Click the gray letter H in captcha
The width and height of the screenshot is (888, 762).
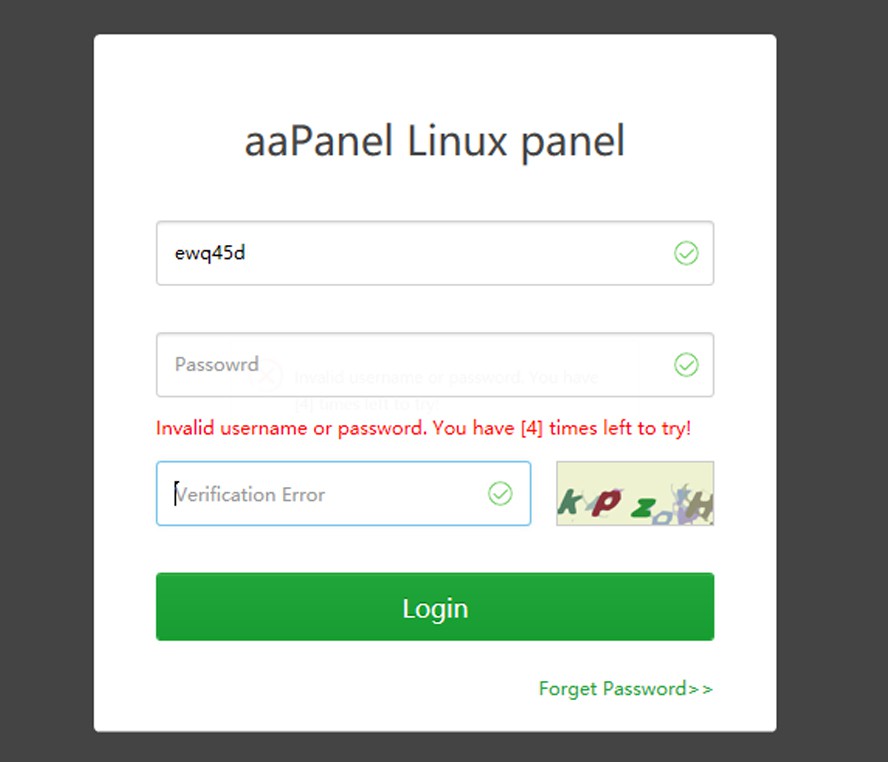coord(702,509)
